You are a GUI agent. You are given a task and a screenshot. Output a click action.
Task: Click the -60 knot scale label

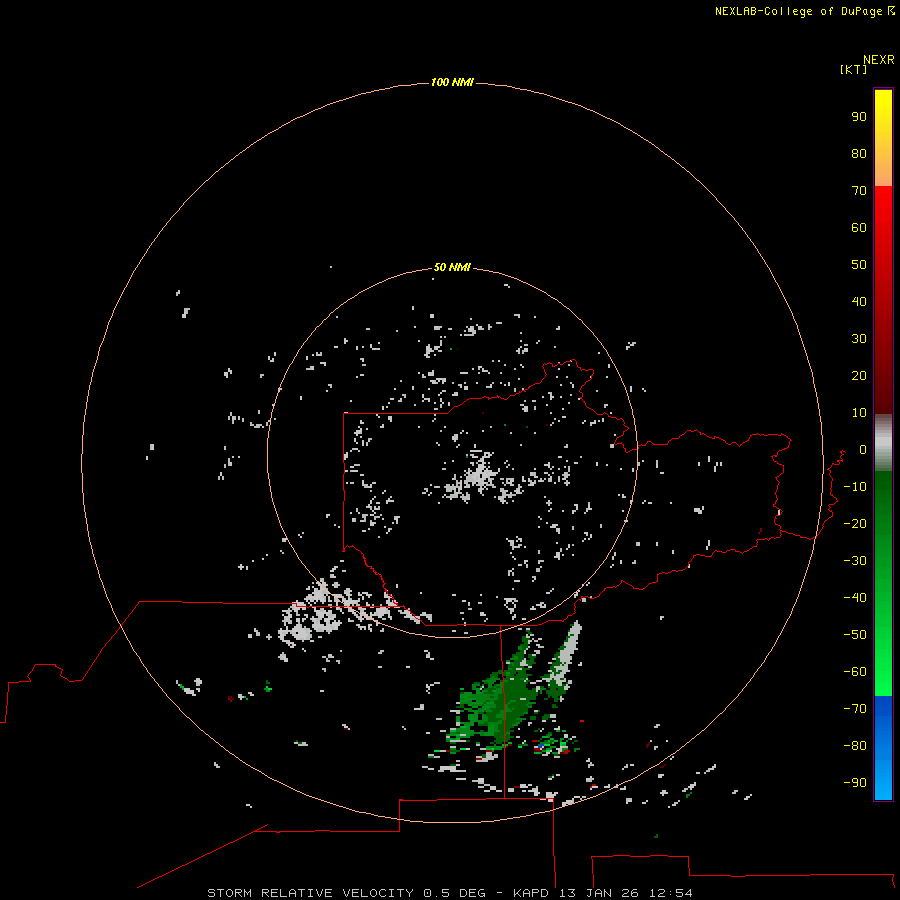(855, 672)
